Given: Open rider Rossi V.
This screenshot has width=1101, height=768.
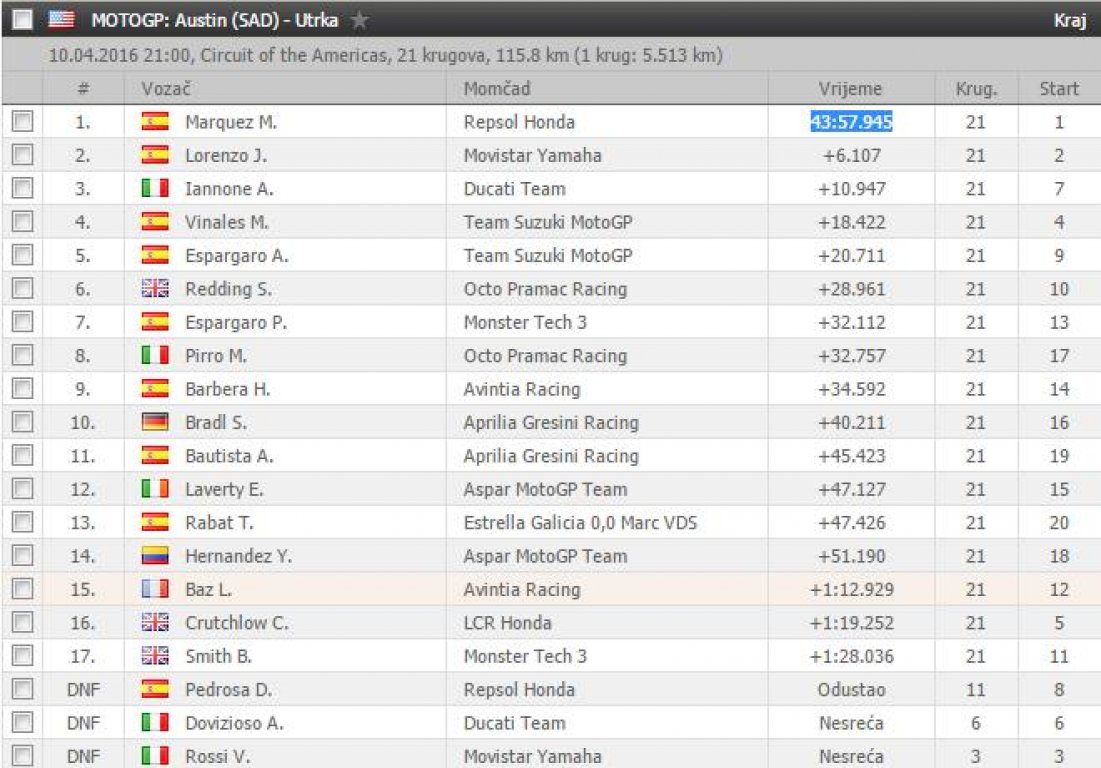Looking at the screenshot, I should tap(218, 757).
